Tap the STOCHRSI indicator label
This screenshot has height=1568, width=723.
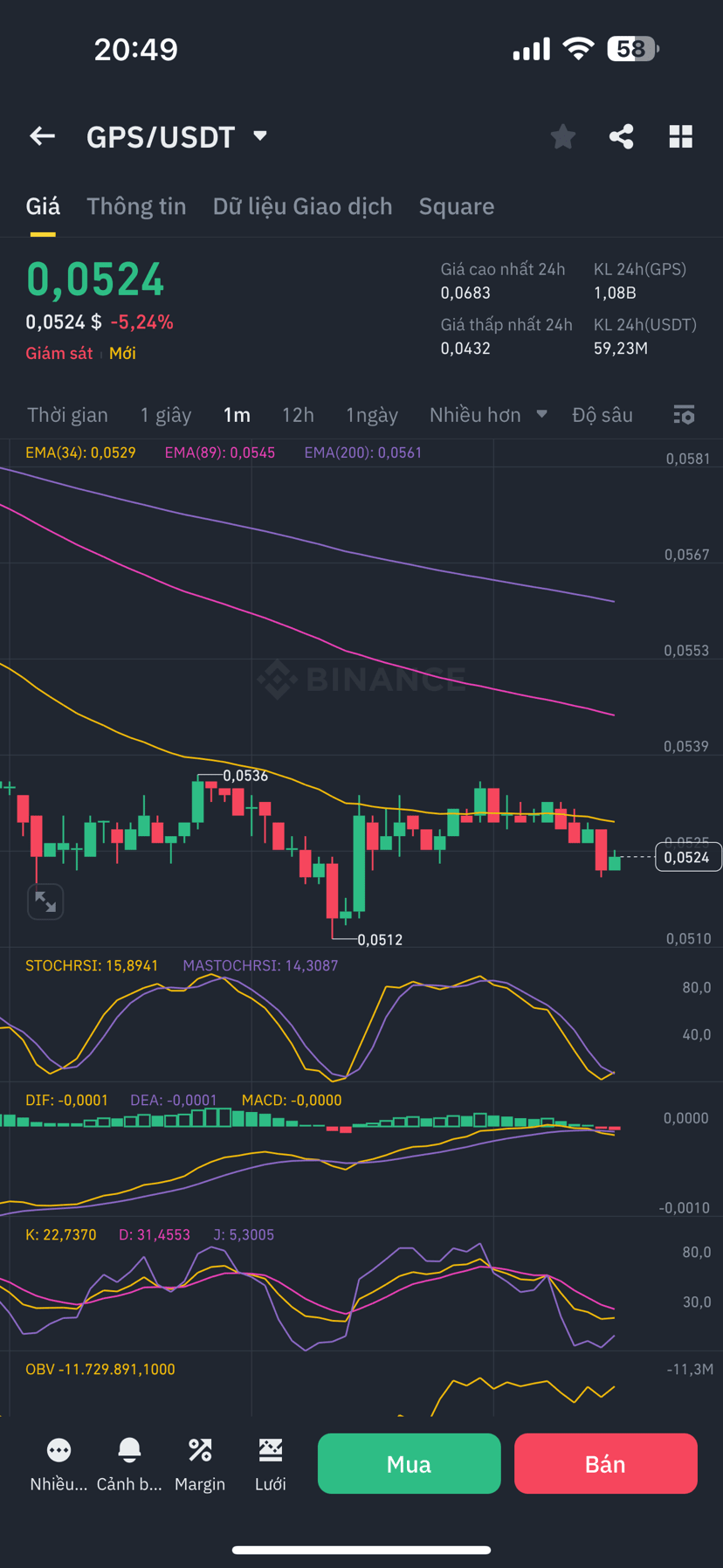point(92,966)
